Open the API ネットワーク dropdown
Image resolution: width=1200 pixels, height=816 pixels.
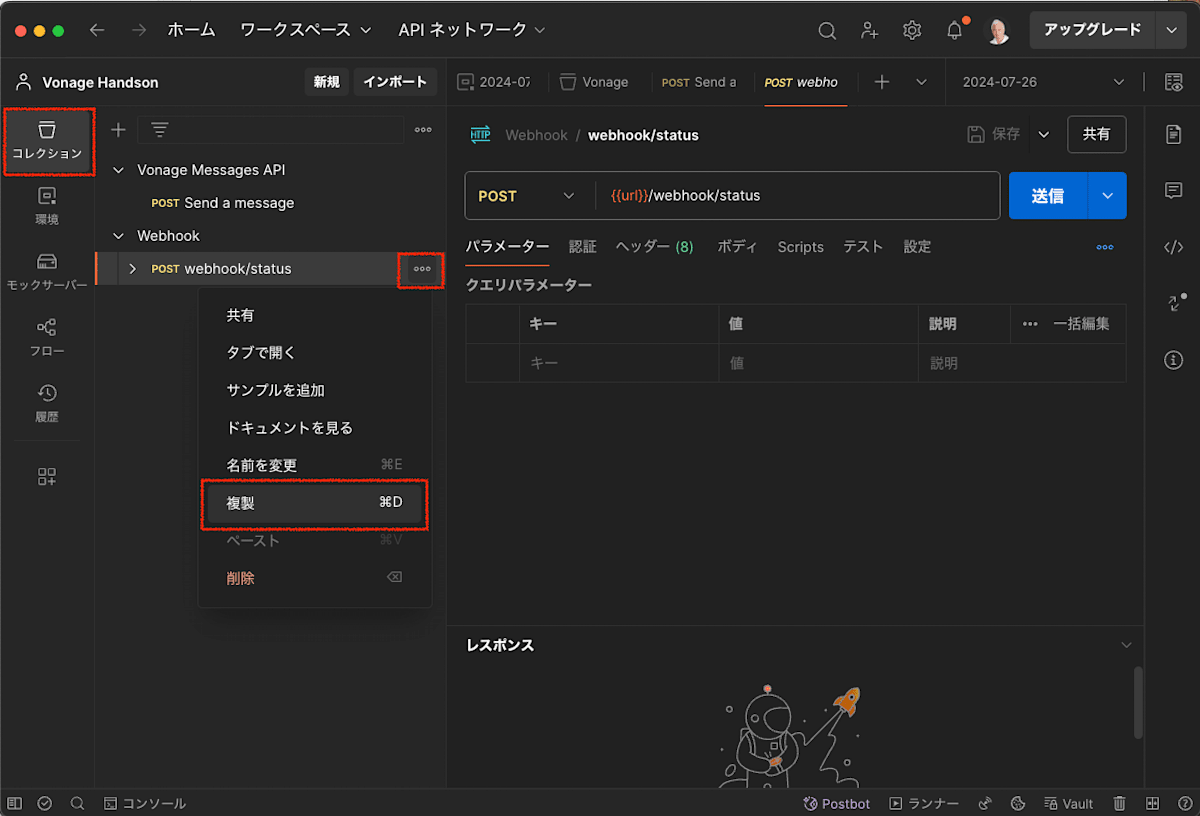click(472, 30)
